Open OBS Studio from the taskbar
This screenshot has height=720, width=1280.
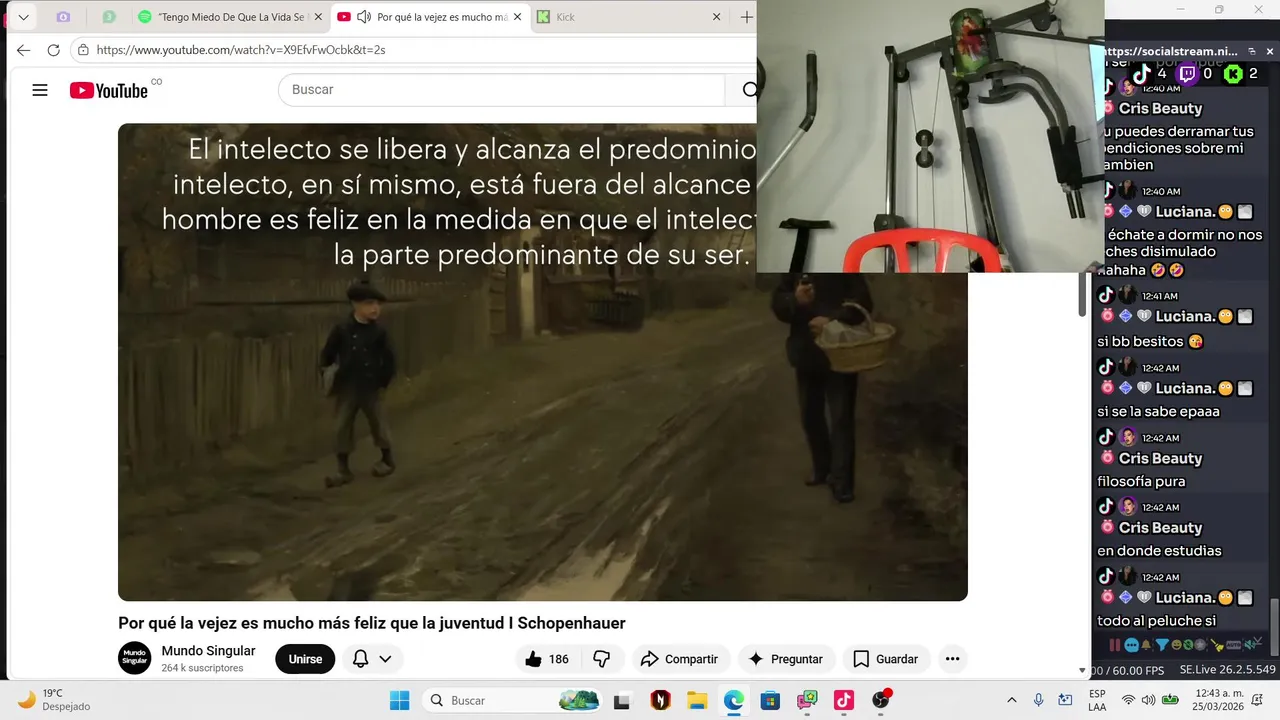pyautogui.click(x=880, y=700)
